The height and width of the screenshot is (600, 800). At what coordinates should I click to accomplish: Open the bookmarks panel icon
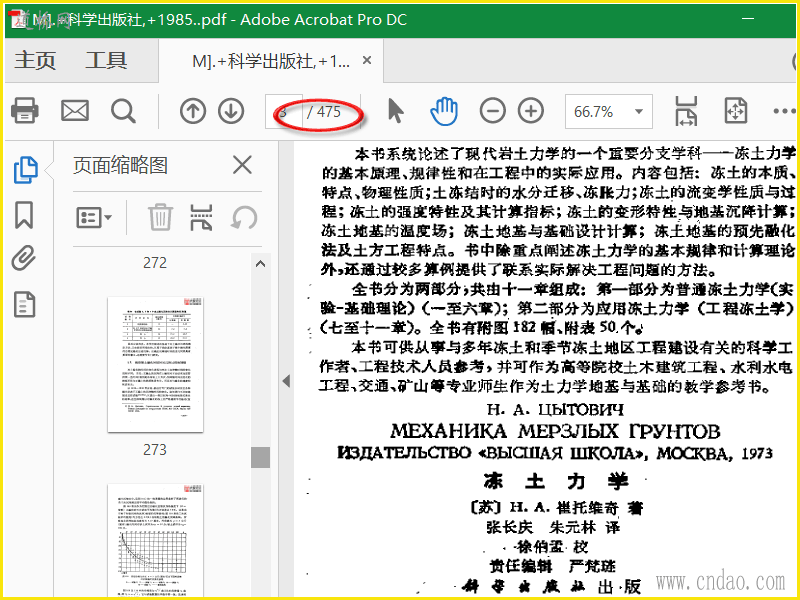click(24, 214)
